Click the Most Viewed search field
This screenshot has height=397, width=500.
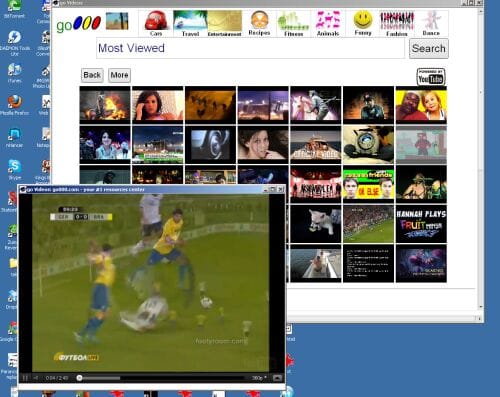point(251,48)
